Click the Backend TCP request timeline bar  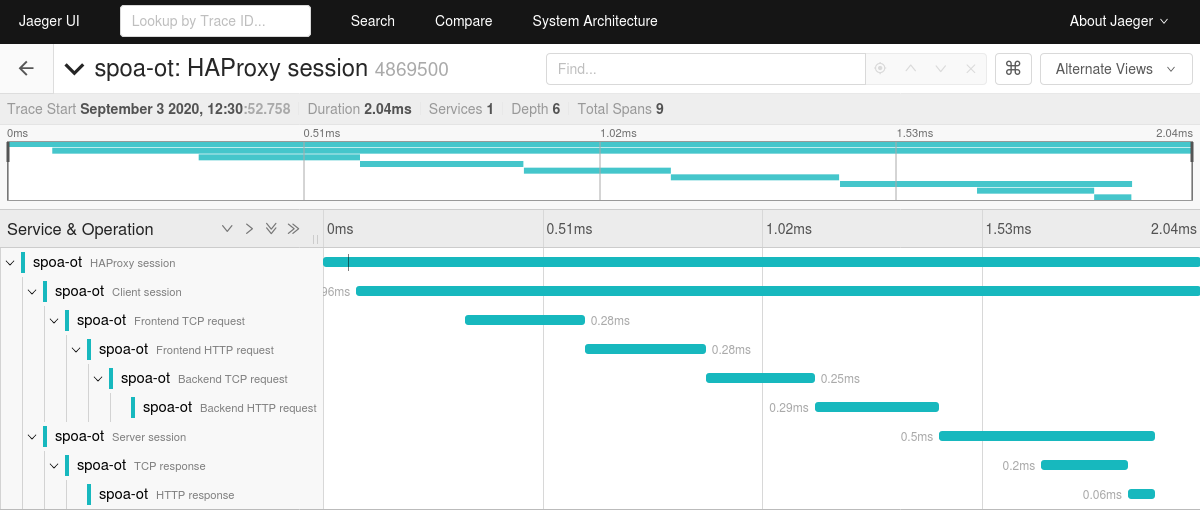coord(760,378)
